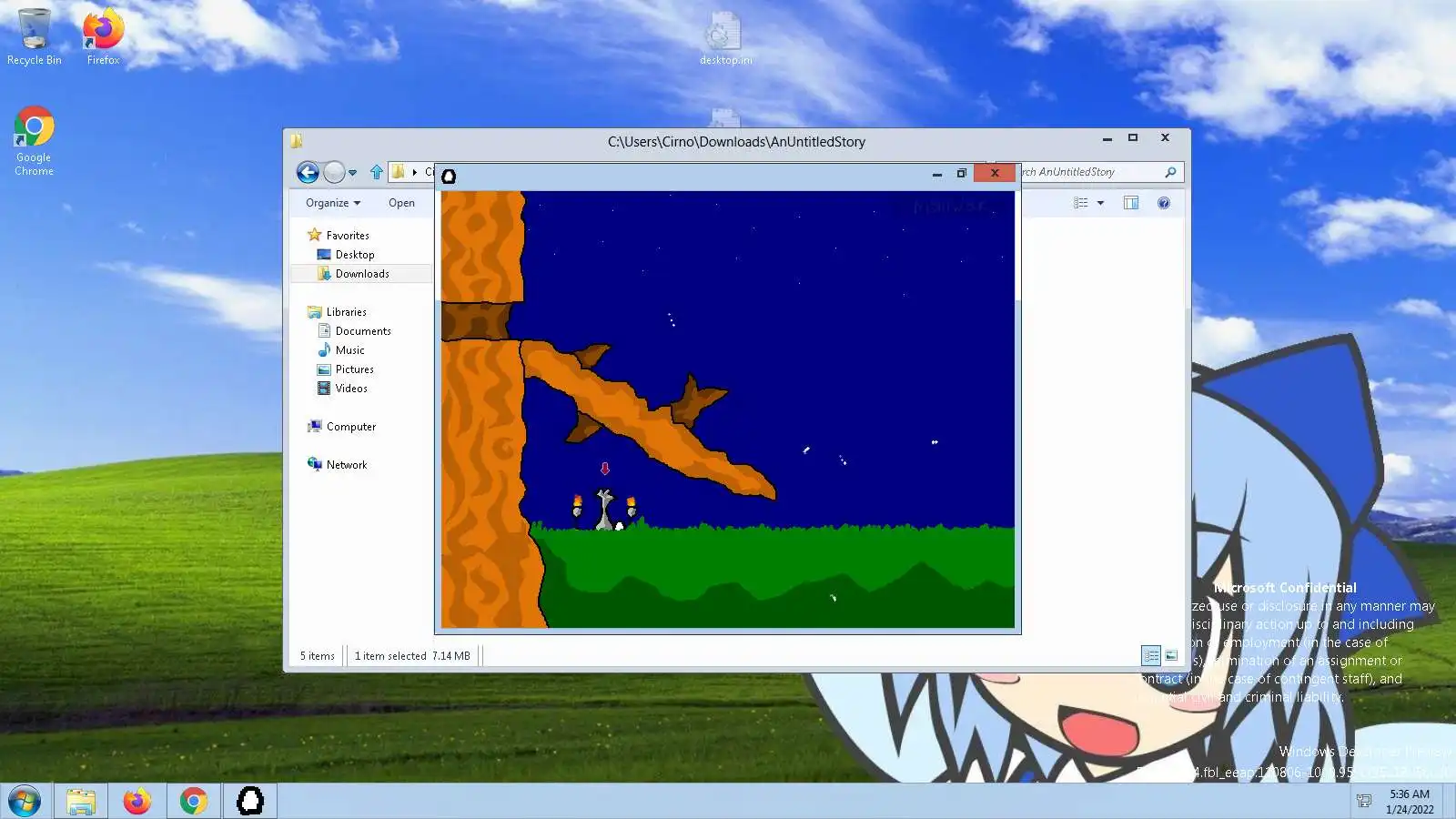This screenshot has height=819, width=1456.
Task: Click the '5 items' status text
Action: pos(318,656)
